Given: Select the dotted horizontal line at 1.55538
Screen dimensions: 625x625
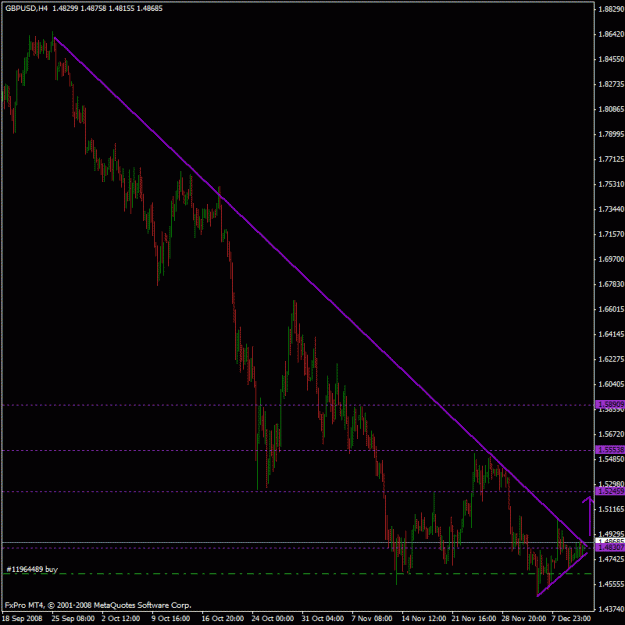Looking at the screenshot, I should tap(298, 450).
